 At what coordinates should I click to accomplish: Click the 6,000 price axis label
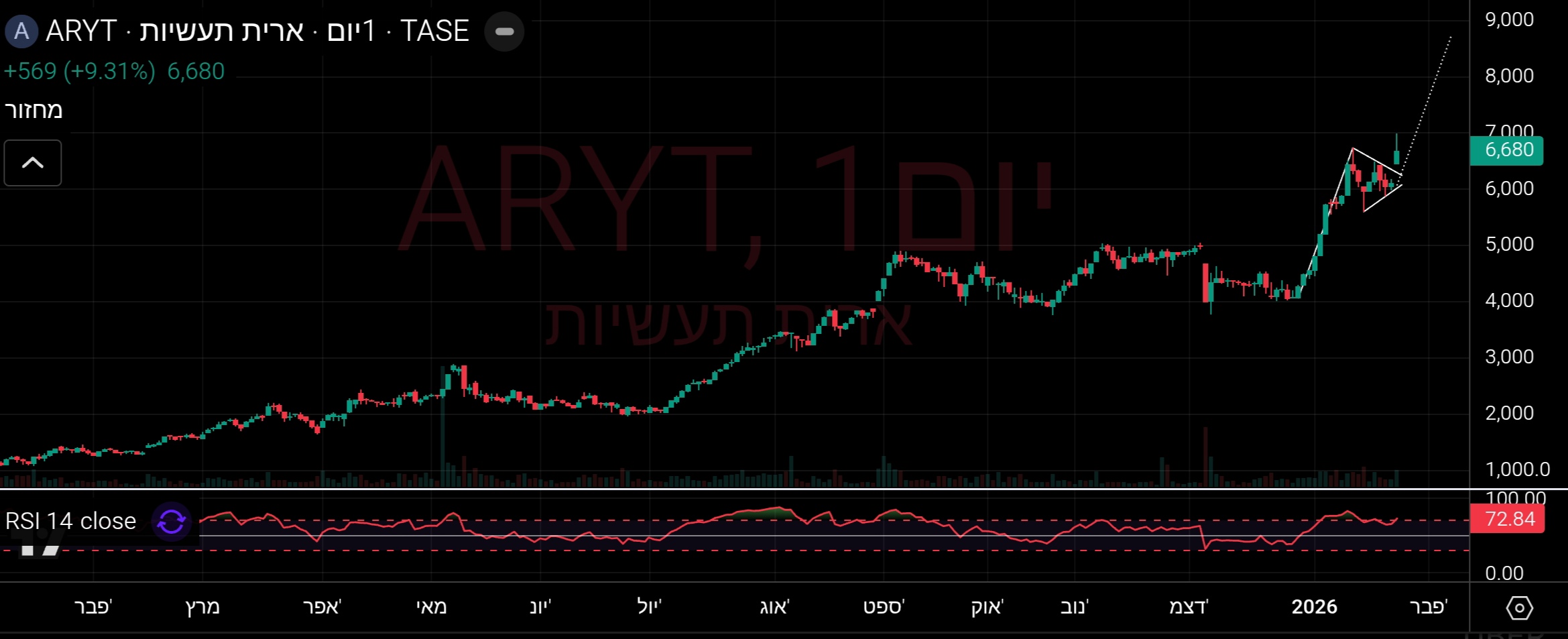pyautogui.click(x=1510, y=188)
